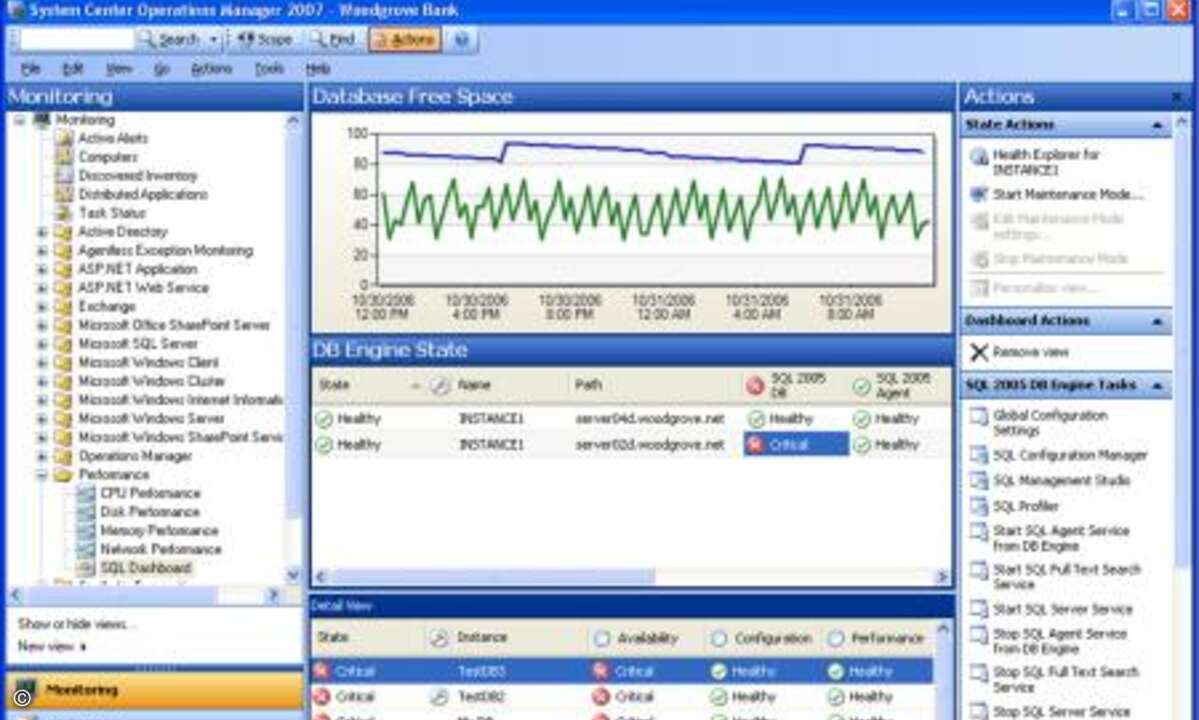The height and width of the screenshot is (720, 1199).
Task: Click Show or hide views link
Action: [x=76, y=624]
